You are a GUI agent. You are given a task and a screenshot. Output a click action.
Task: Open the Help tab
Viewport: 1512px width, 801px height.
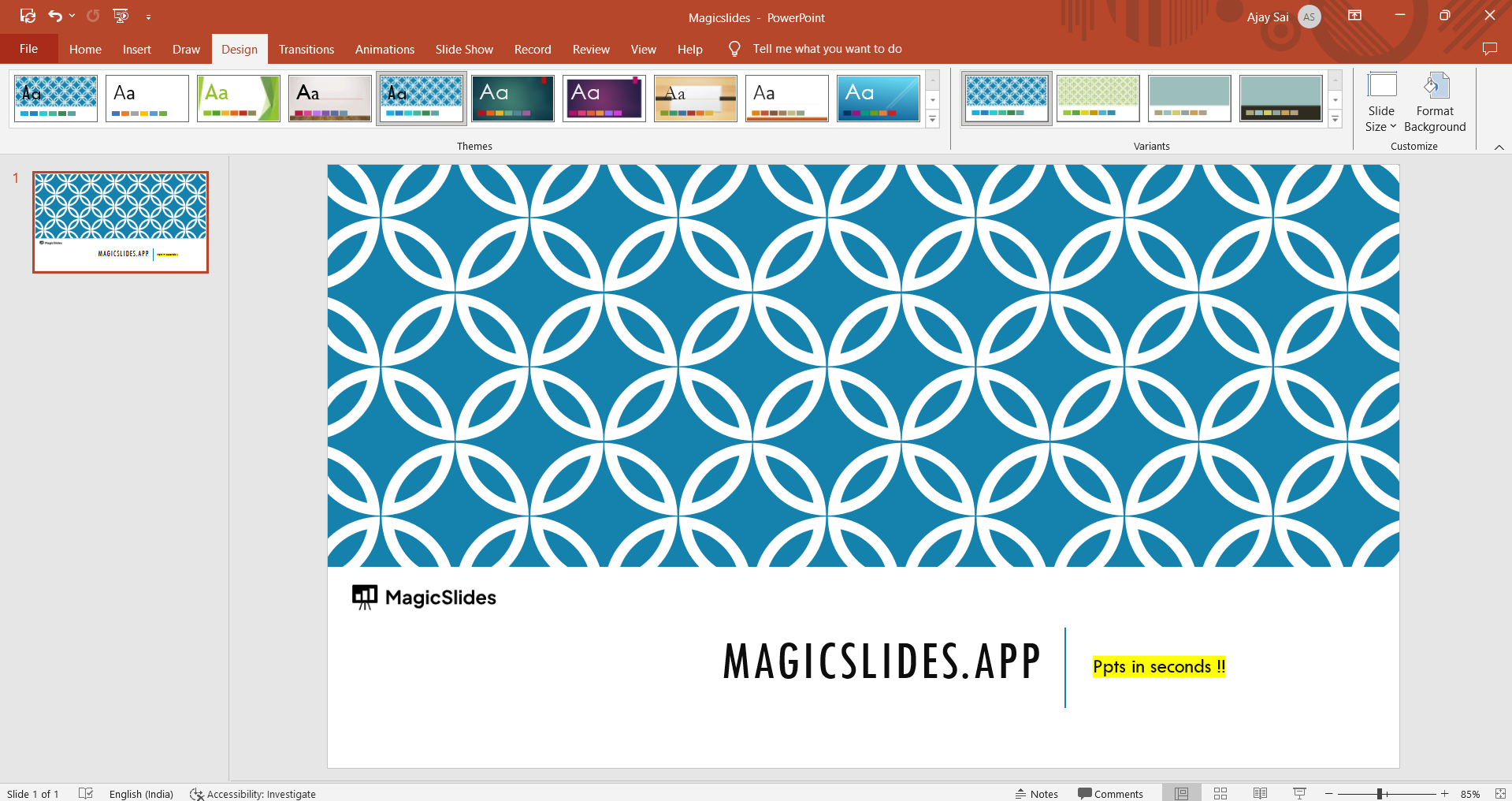pyautogui.click(x=690, y=49)
